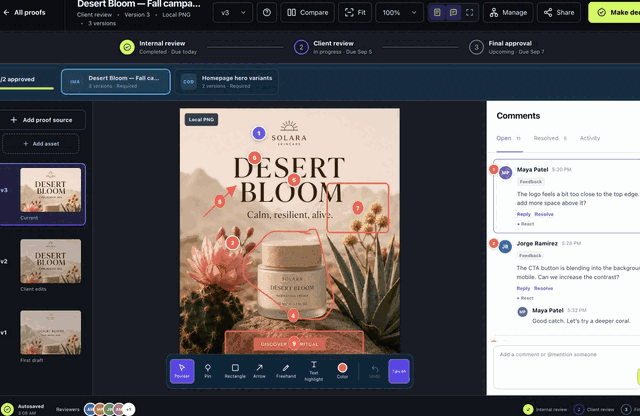Click Maya Patel's avatar on first comment
The width and height of the screenshot is (640, 416).
(x=506, y=173)
